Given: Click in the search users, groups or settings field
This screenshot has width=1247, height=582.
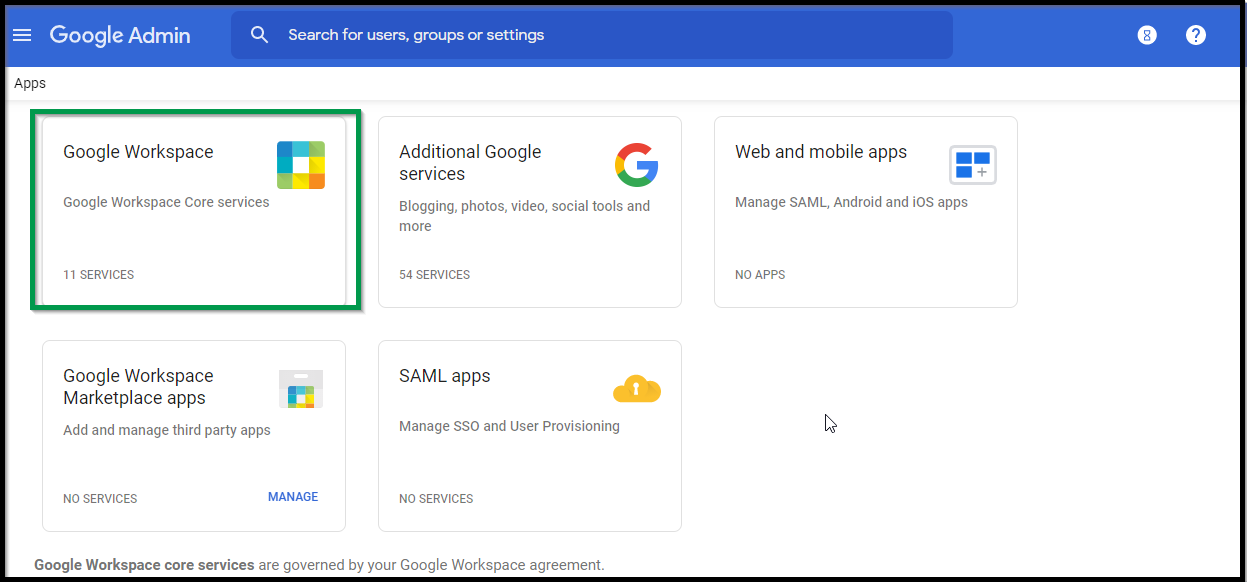Looking at the screenshot, I should (591, 35).
